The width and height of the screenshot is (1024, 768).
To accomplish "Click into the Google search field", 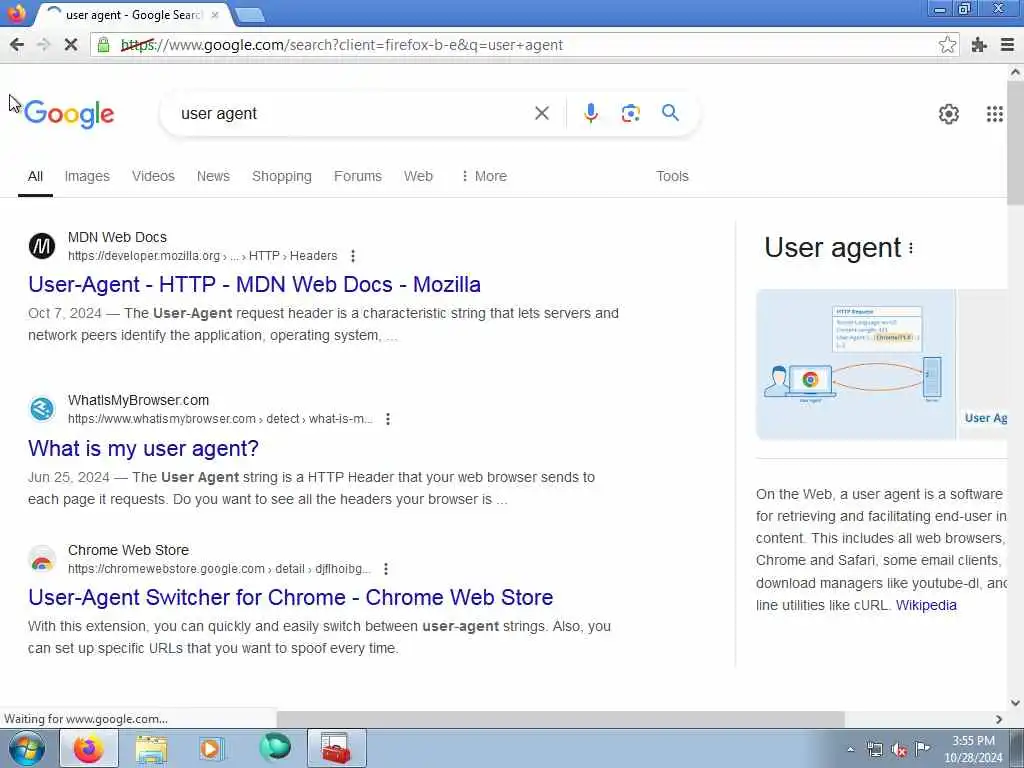I will 353,114.
